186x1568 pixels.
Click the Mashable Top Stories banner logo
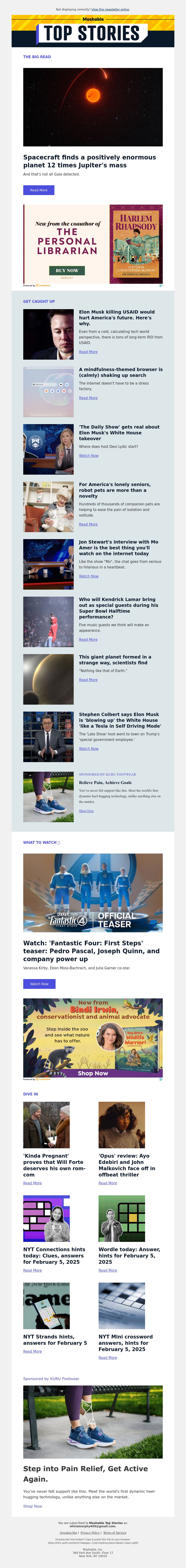[93, 31]
